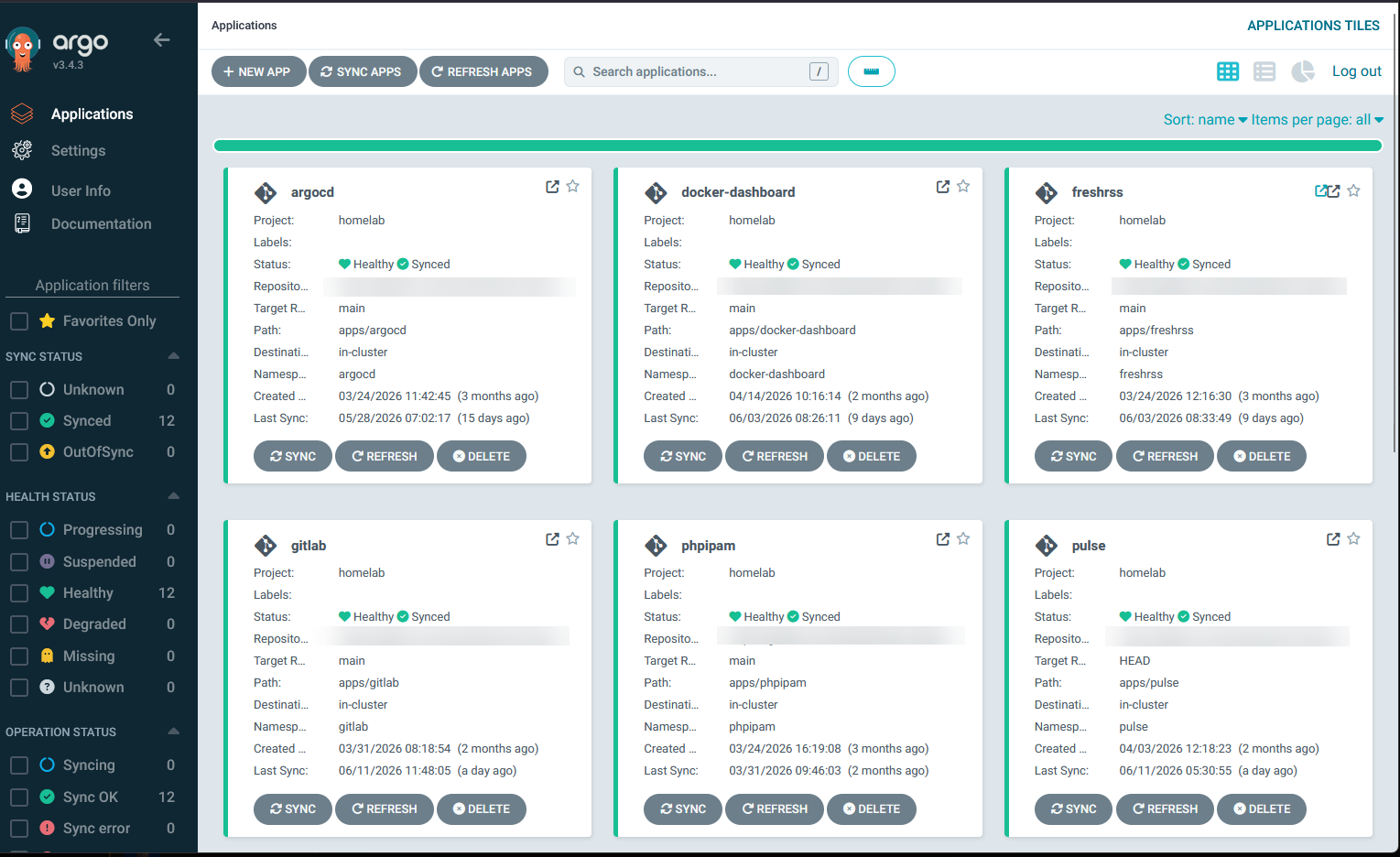Viewport: 1400px width, 857px height.
Task: Favorite the argocd application star
Action: pos(573,186)
